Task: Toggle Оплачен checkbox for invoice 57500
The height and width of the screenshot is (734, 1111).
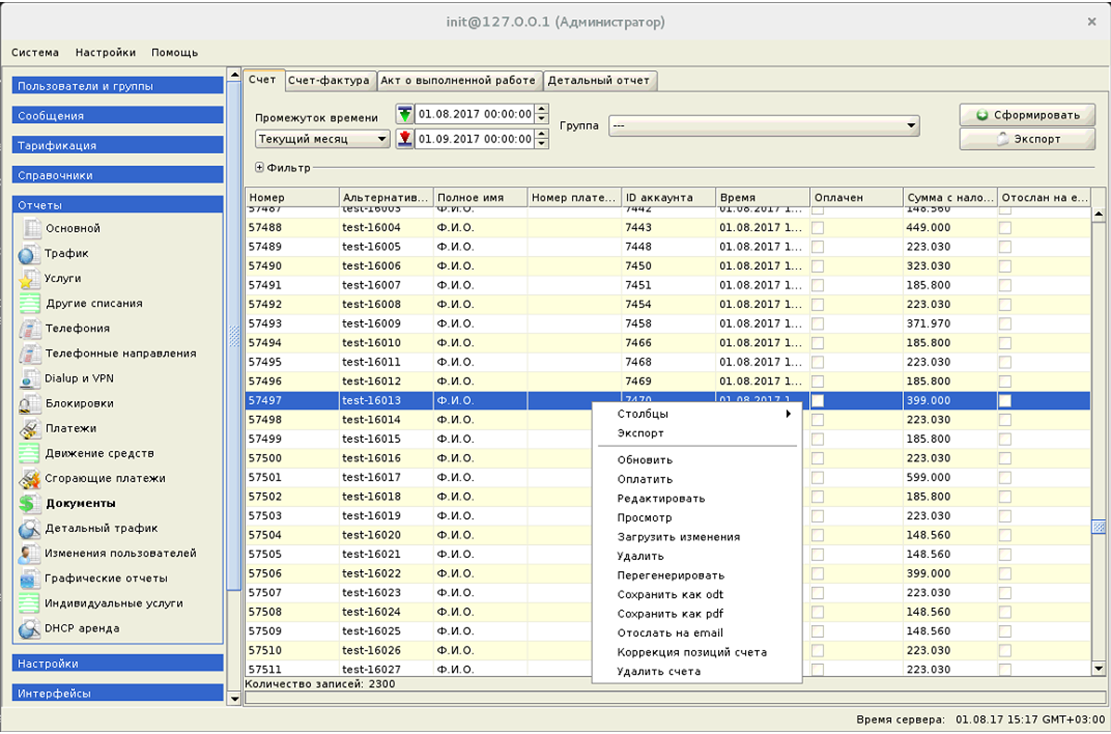Action: [x=818, y=458]
